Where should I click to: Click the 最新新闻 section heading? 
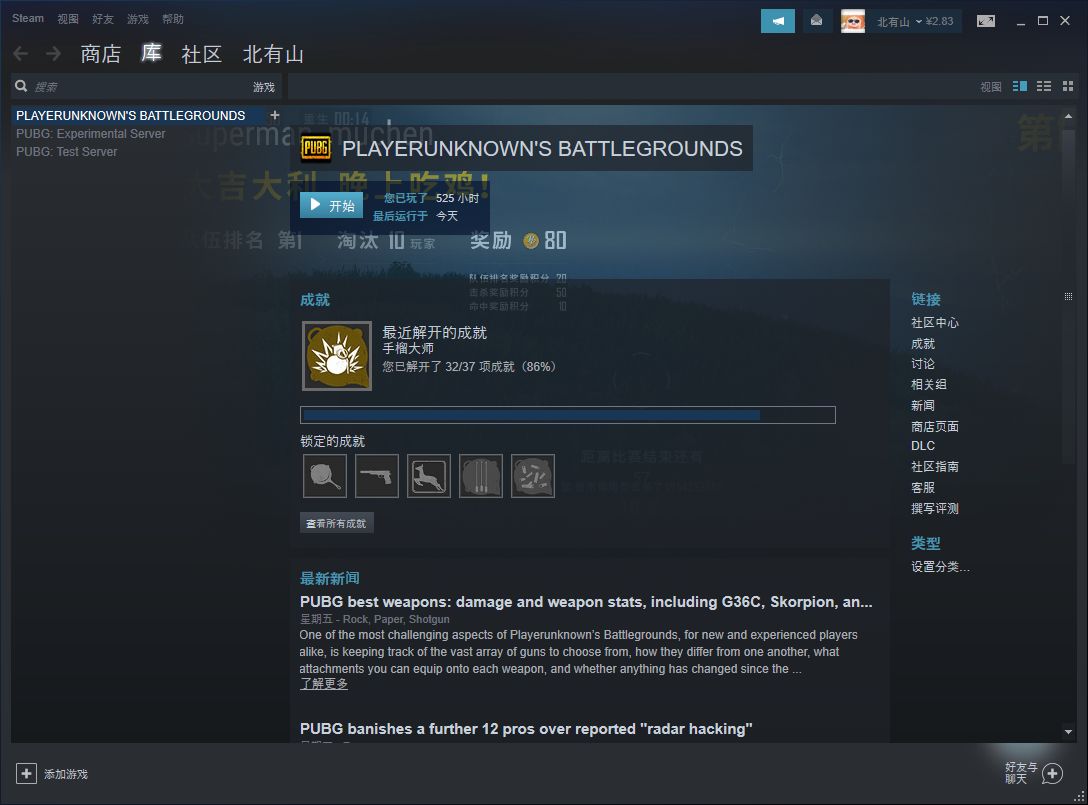tap(330, 578)
